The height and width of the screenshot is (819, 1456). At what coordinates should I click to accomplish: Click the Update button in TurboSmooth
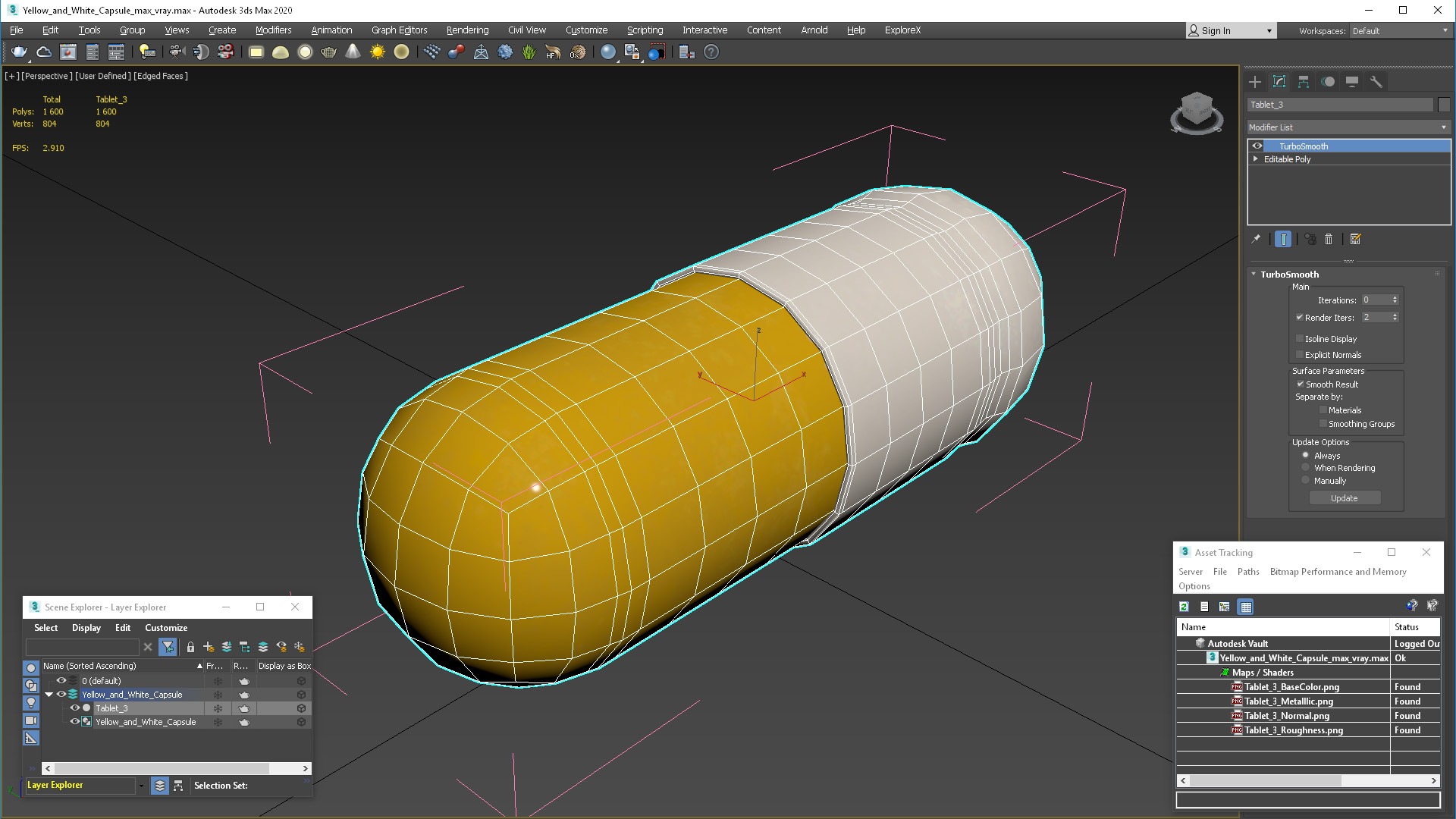click(x=1345, y=497)
